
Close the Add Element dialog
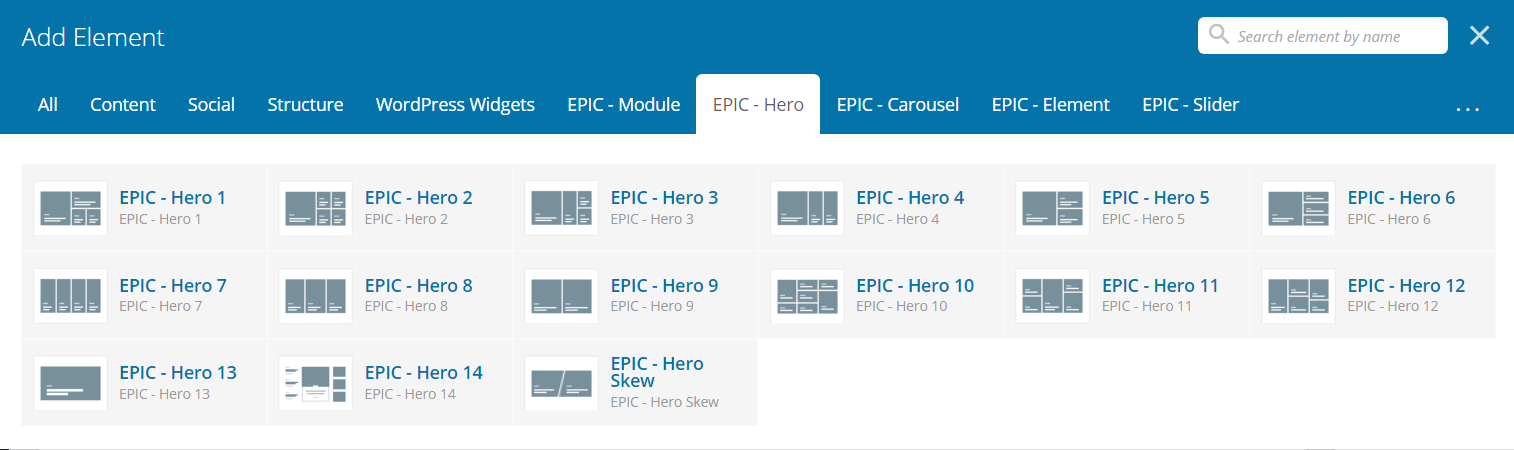1479,36
